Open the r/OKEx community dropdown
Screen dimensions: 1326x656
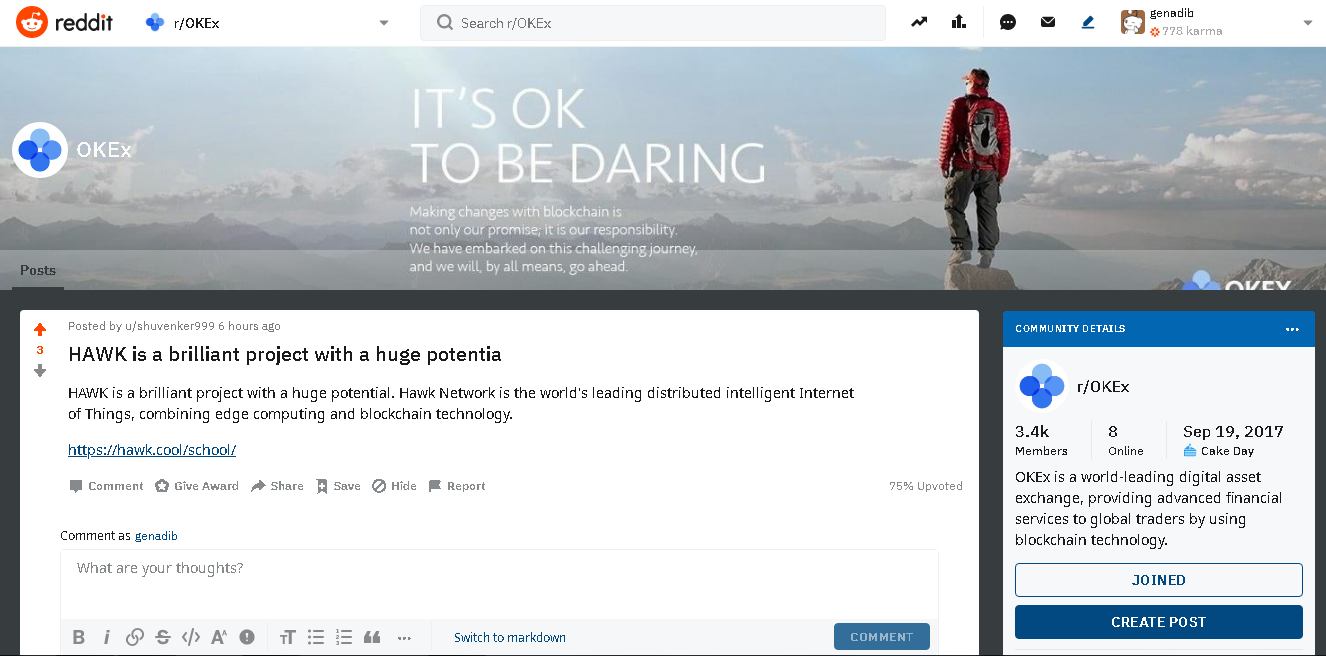(x=267, y=23)
